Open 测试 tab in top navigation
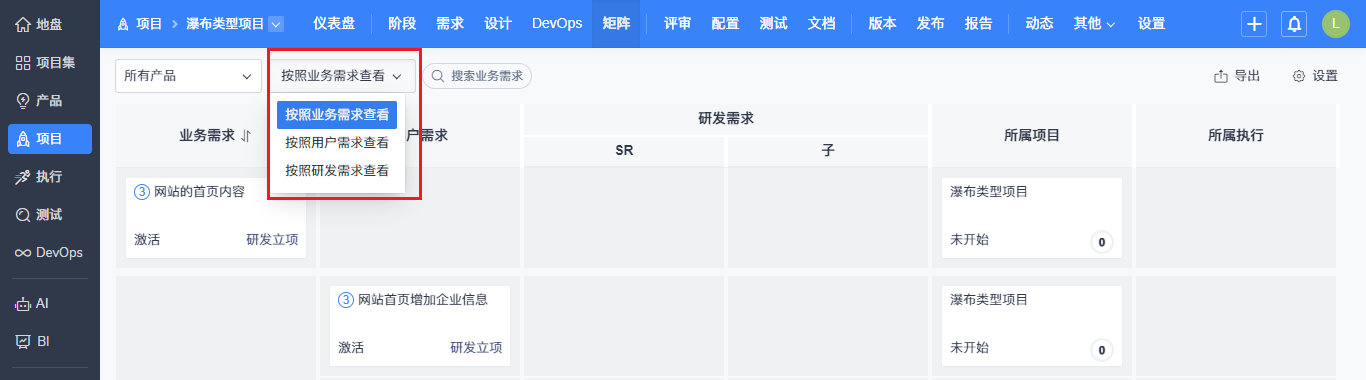1366x380 pixels. tap(773, 24)
